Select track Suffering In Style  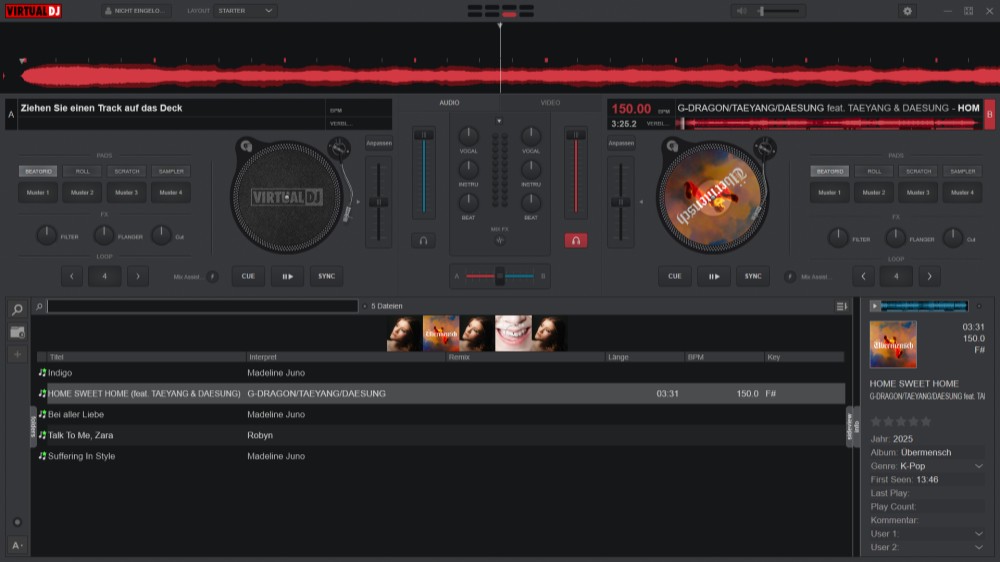tap(440, 456)
